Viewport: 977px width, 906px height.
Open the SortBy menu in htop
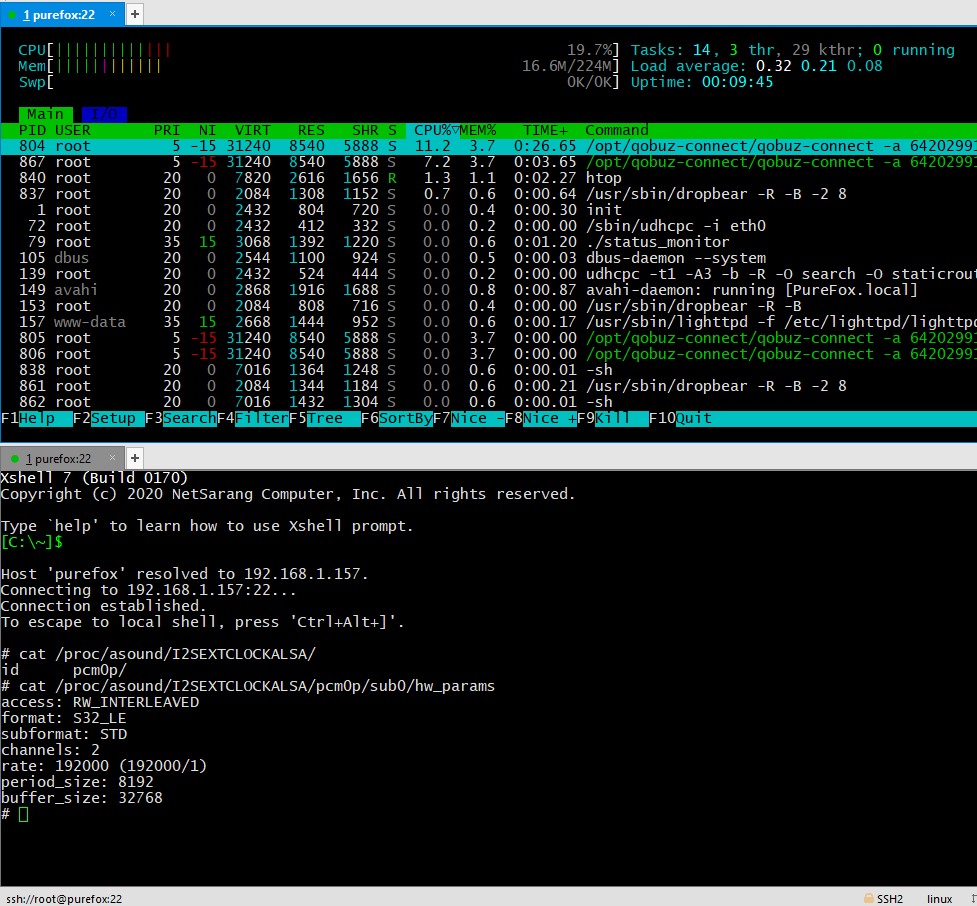pyautogui.click(x=405, y=418)
